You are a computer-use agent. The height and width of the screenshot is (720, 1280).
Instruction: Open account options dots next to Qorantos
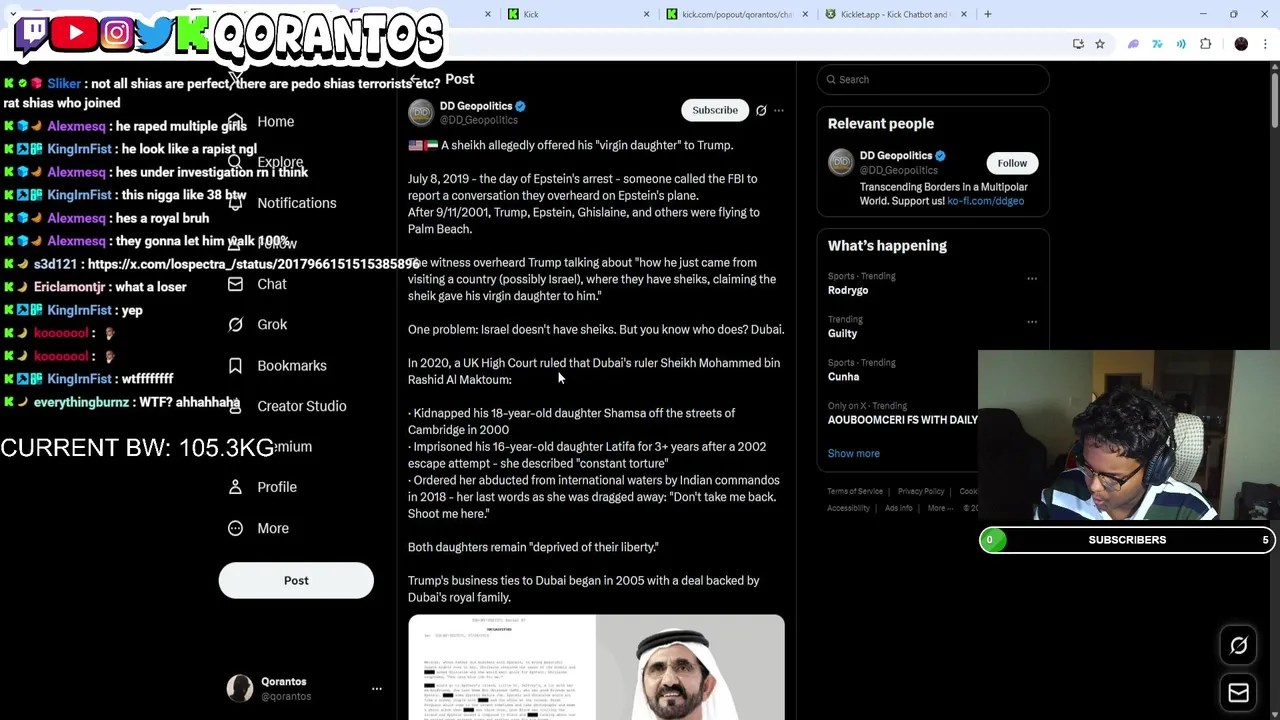377,688
